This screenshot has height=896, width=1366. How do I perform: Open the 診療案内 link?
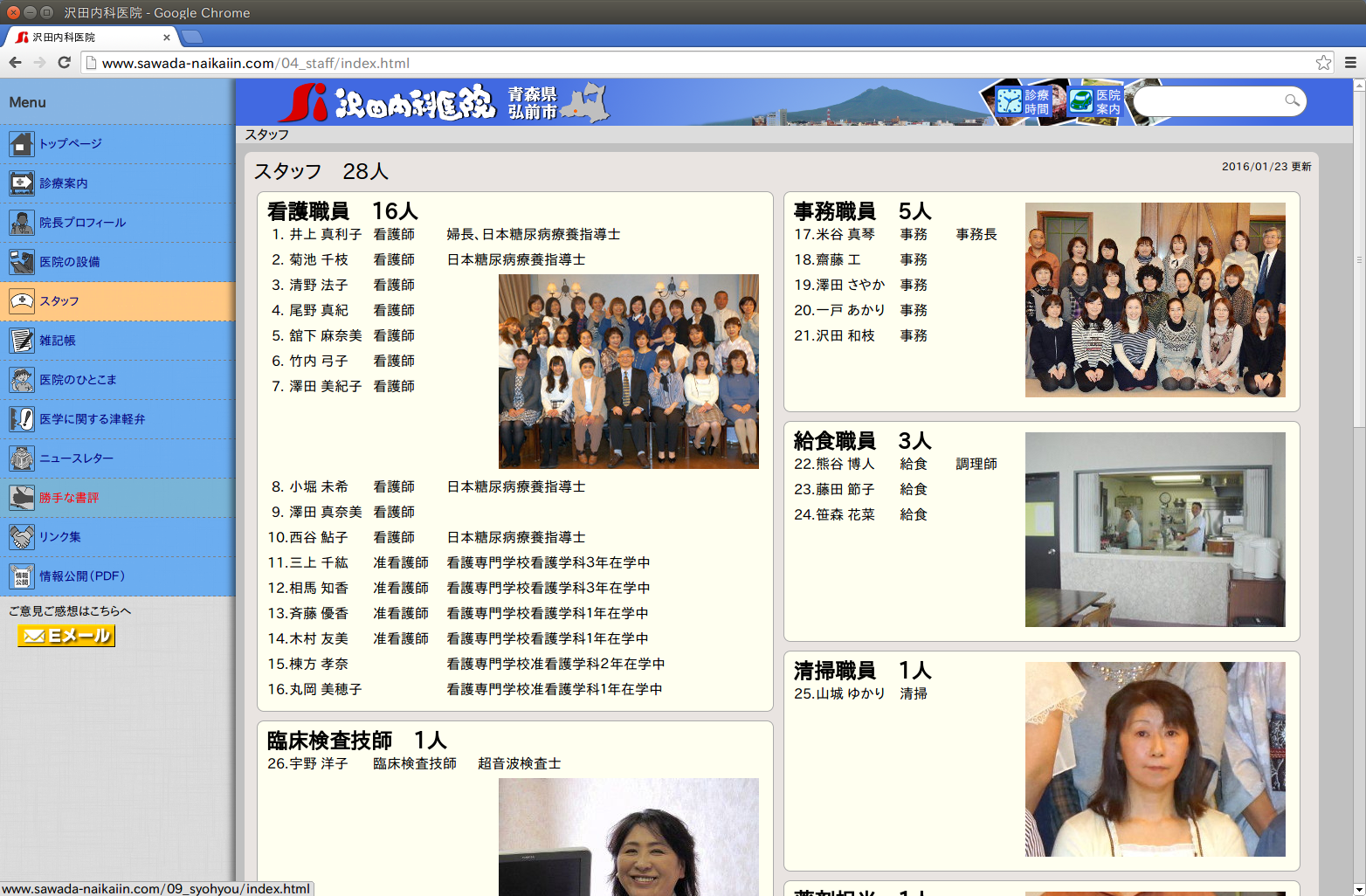[x=64, y=183]
